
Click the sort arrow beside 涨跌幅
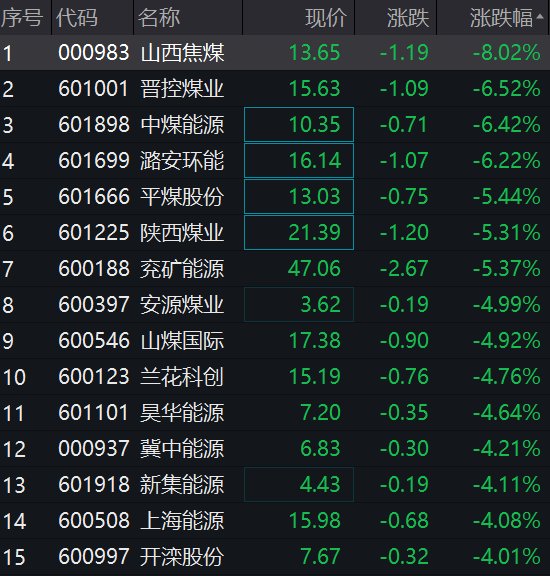[540, 16]
